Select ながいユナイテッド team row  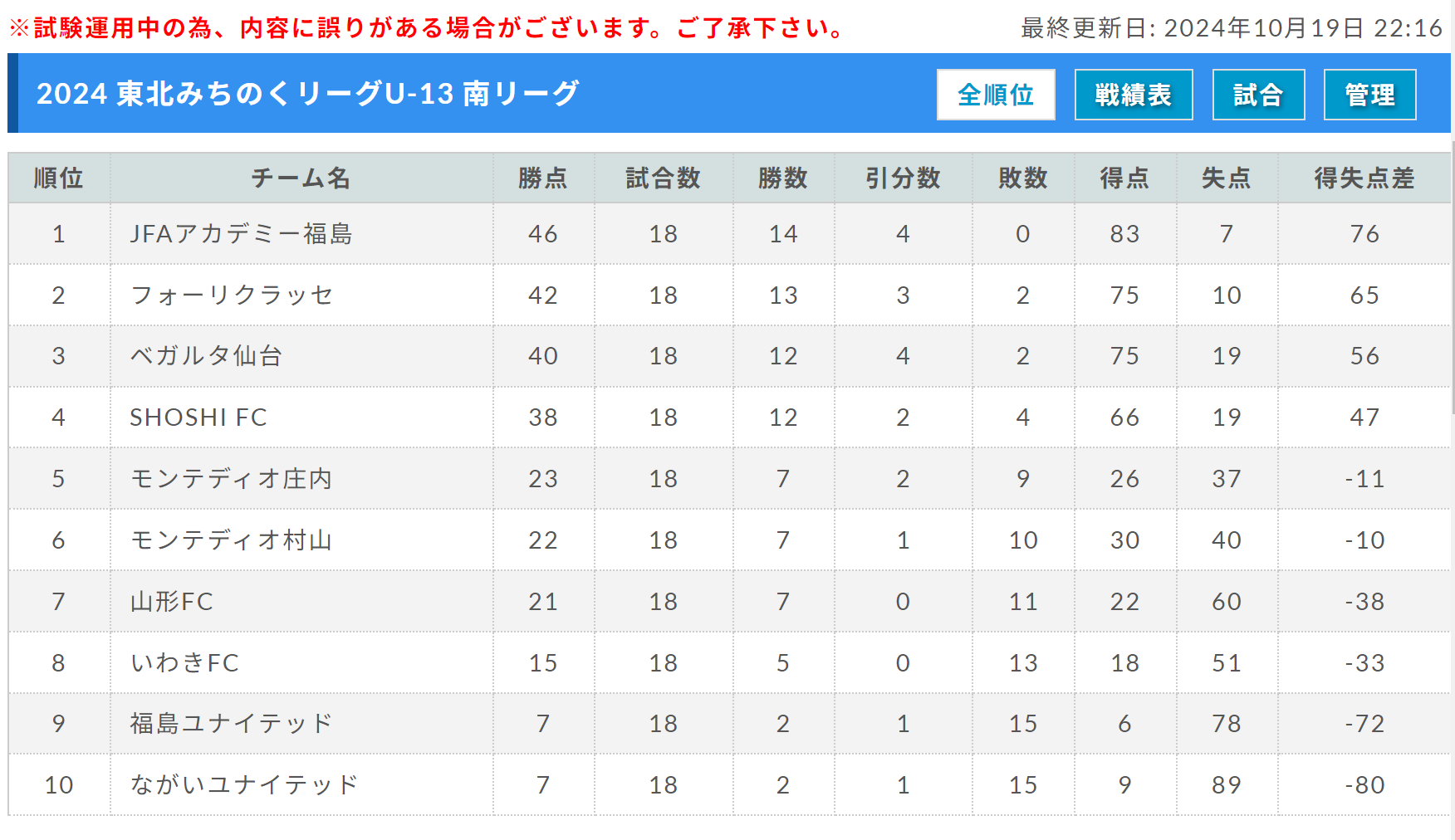point(729,785)
